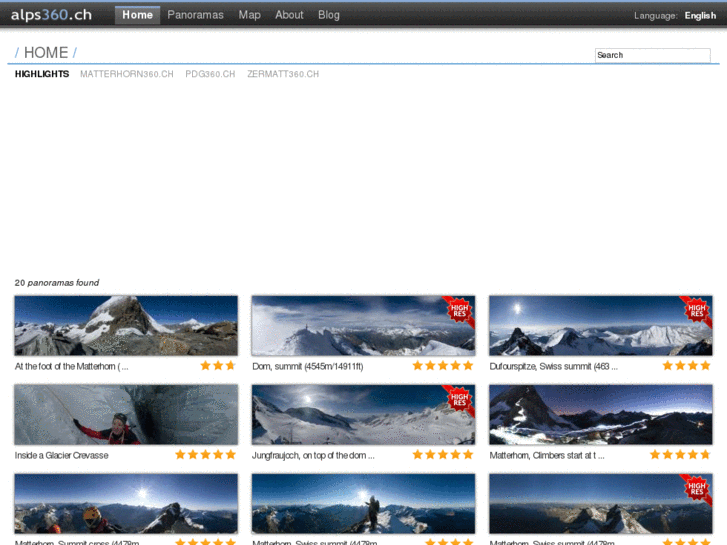Click Matterhorn, Climbers start at t... title
This screenshot has height=545, width=727.
(547, 455)
